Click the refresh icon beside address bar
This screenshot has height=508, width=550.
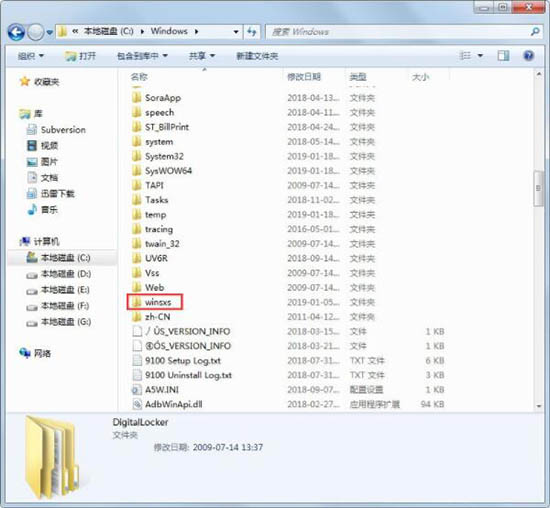252,32
